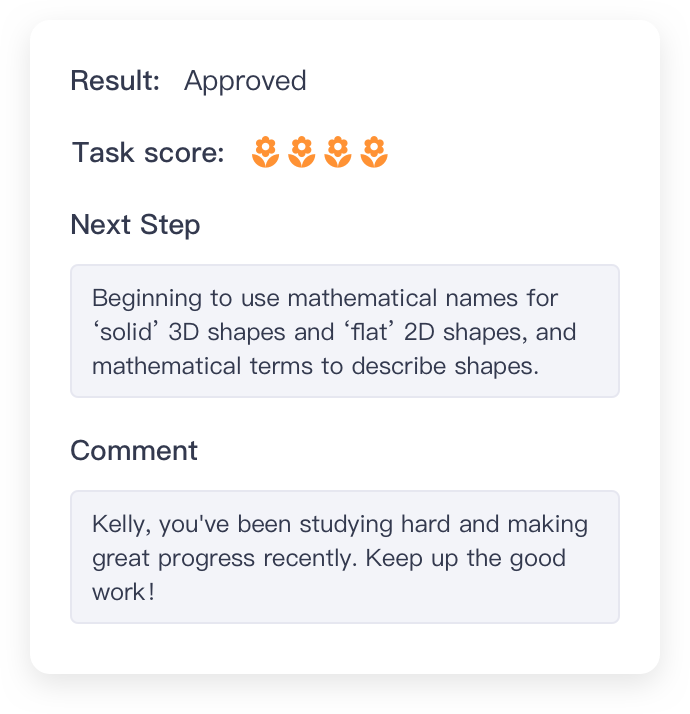
Task: Click the phrase '3D shapes' in Next Step
Action: tap(227, 332)
